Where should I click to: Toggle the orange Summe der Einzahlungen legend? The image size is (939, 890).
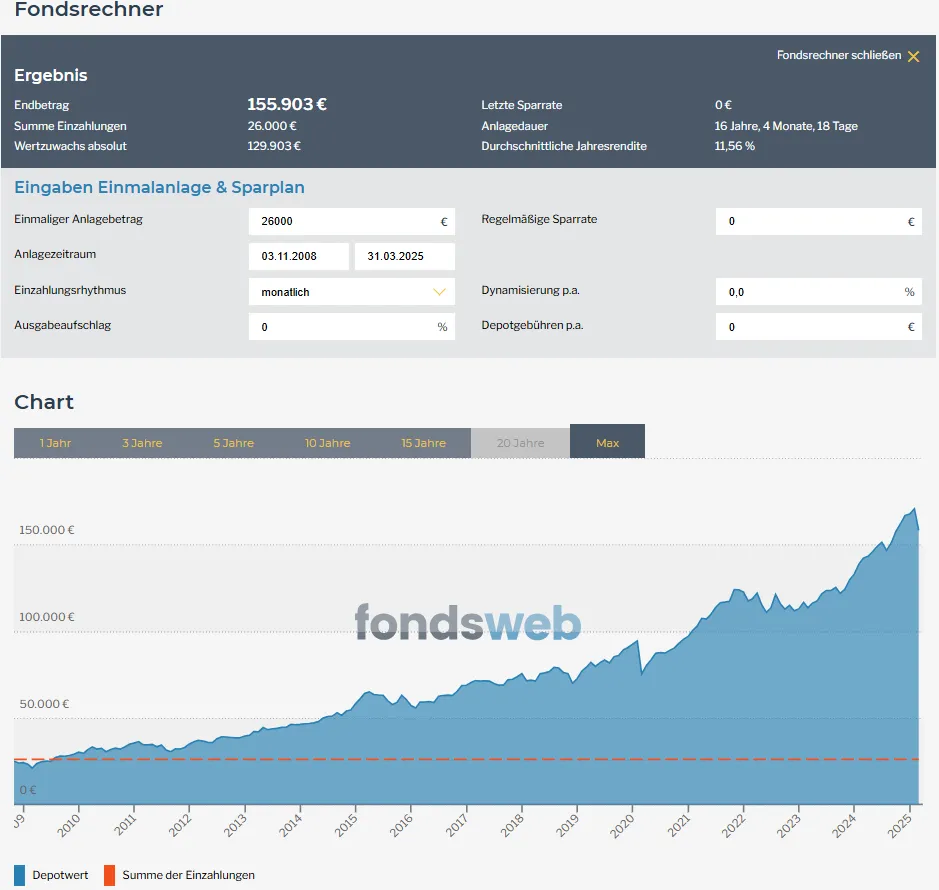tap(110, 875)
